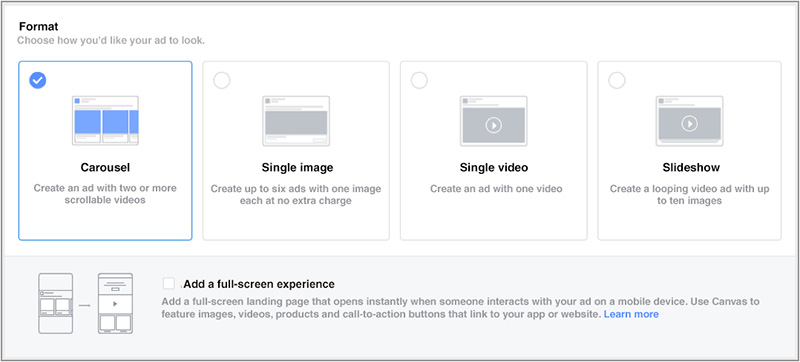Click the Add a full-screen experience label
Viewport: 800px width, 362px height.
(259, 284)
